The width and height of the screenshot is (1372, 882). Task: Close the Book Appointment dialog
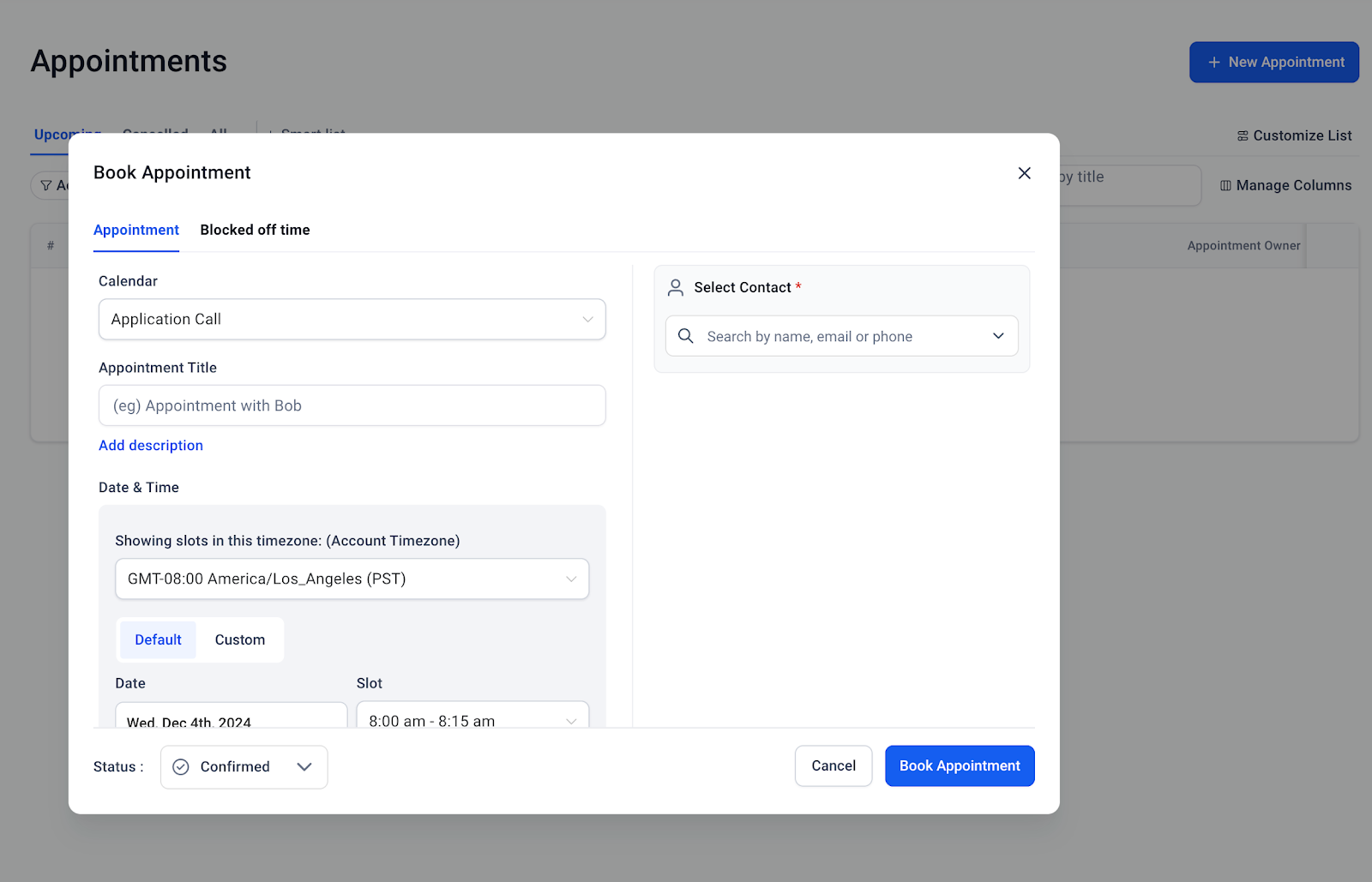1024,173
